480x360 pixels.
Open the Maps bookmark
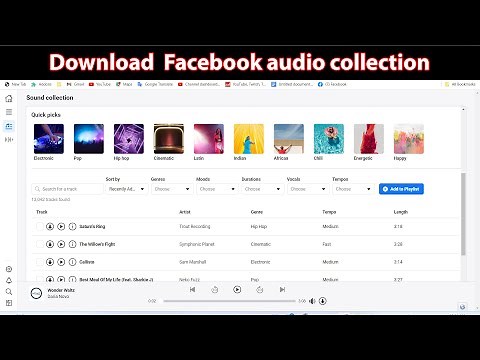(x=124, y=84)
